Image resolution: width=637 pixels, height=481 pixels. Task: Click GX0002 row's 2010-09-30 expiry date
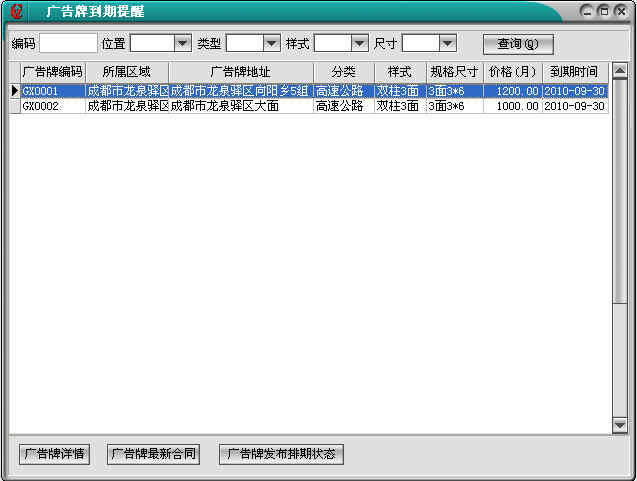tap(575, 106)
